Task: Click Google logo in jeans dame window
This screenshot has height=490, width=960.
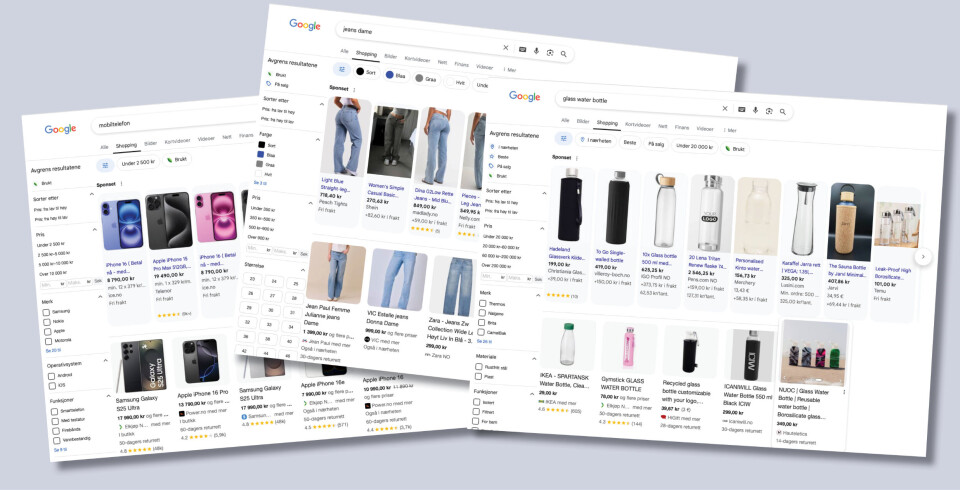Action: (x=305, y=24)
